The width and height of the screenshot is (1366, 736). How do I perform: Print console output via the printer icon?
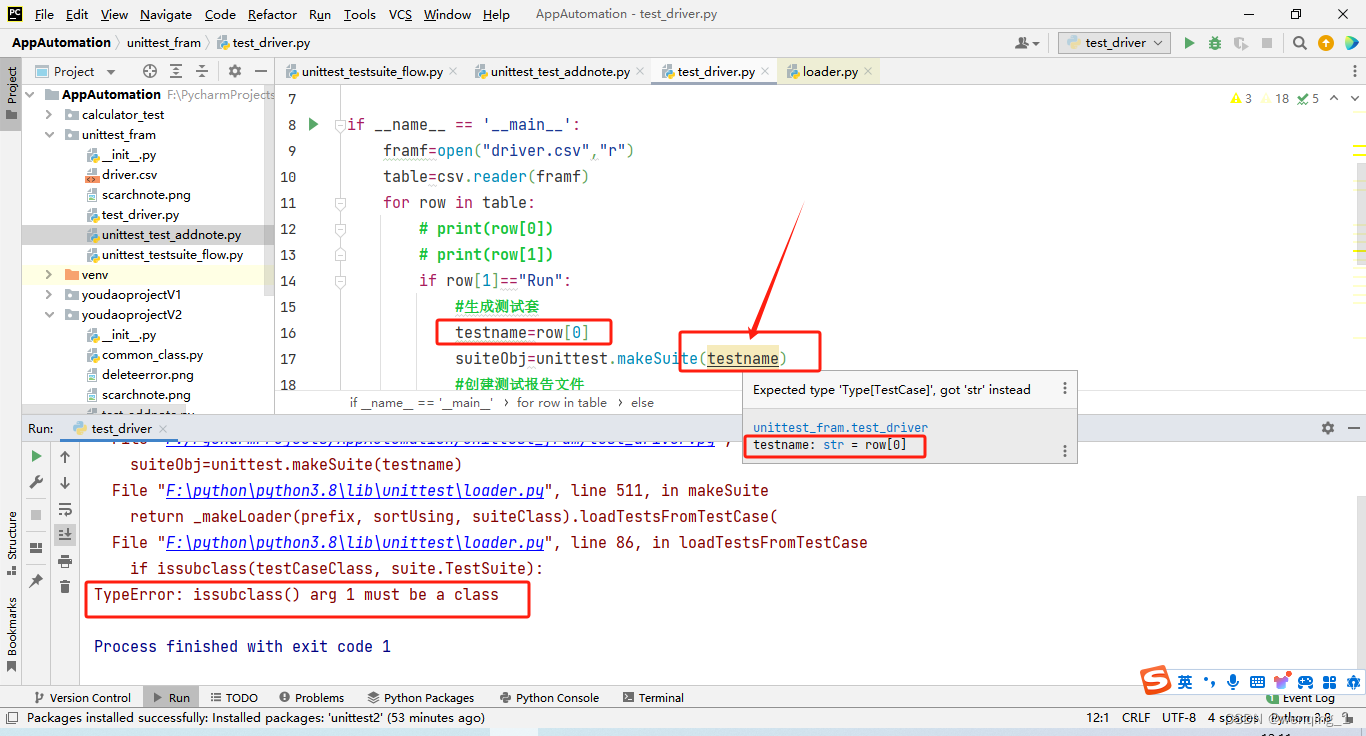(x=65, y=561)
